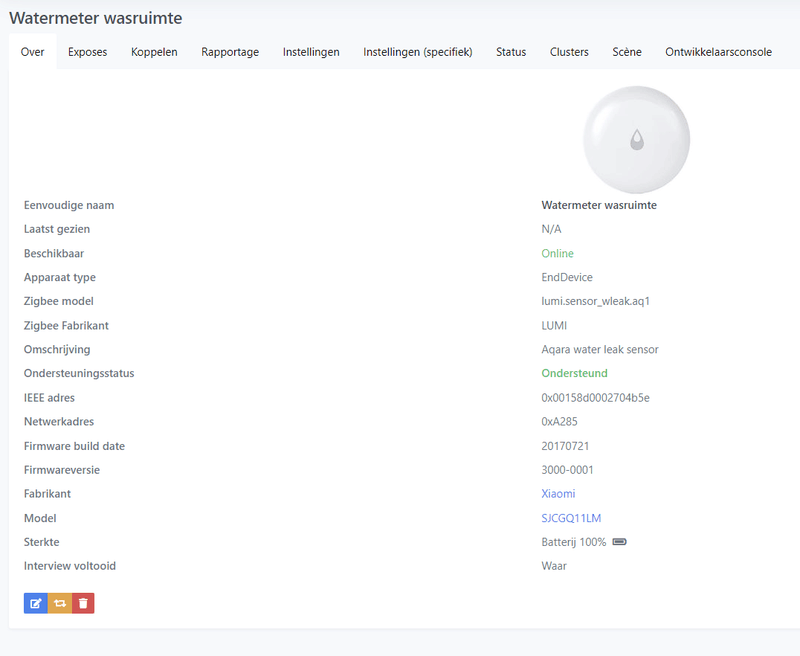Click the green Ondersteund support status
This screenshot has width=800, height=656.
tap(574, 373)
